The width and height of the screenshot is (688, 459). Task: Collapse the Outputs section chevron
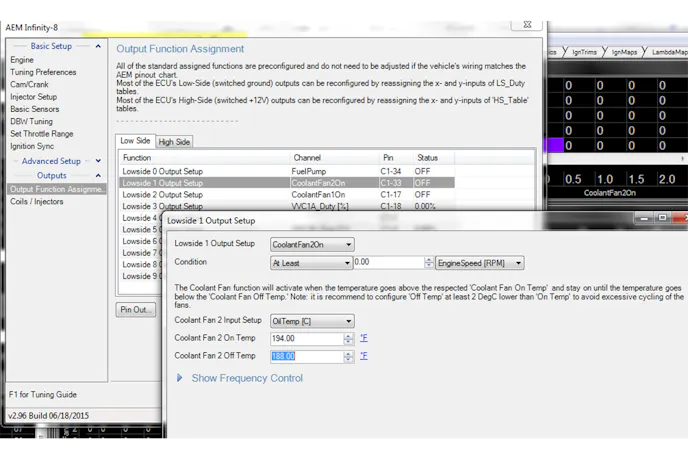coord(98,176)
